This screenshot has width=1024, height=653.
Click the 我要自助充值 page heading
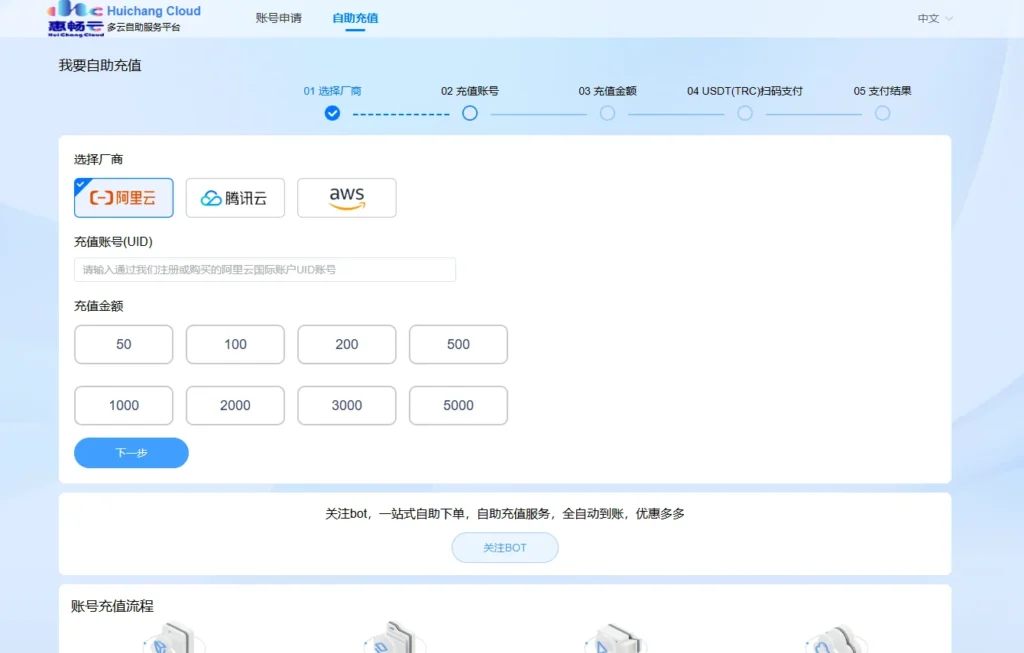click(100, 65)
